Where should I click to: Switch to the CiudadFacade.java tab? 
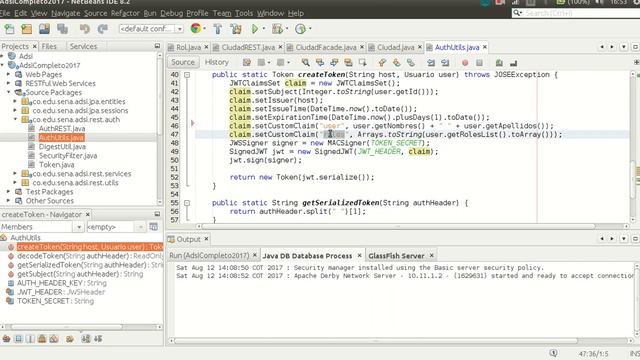(x=326, y=47)
